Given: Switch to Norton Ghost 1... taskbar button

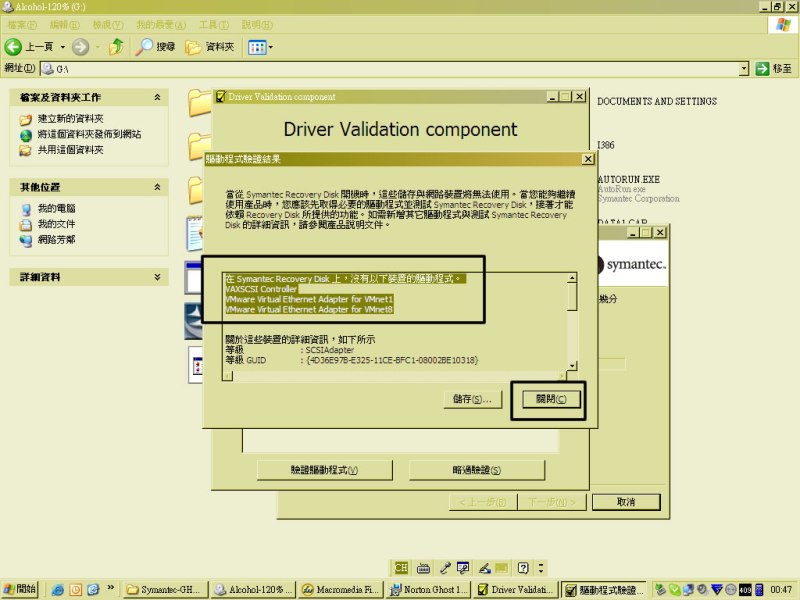Looking at the screenshot, I should pos(429,590).
